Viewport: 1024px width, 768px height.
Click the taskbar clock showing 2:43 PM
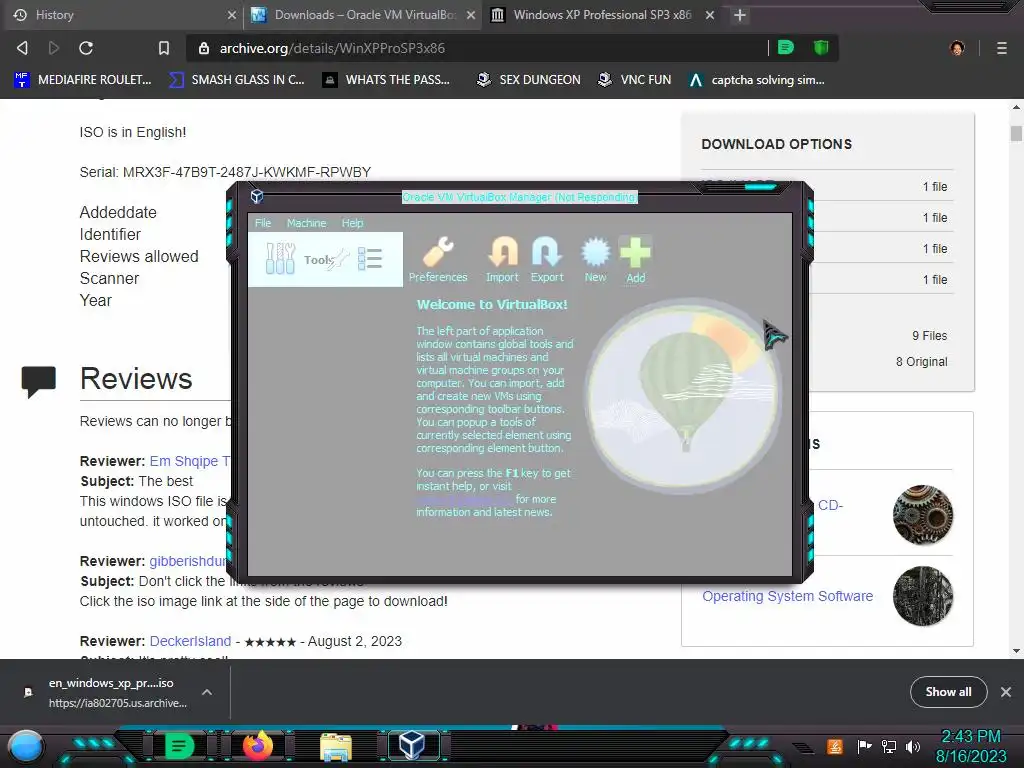pos(971,746)
